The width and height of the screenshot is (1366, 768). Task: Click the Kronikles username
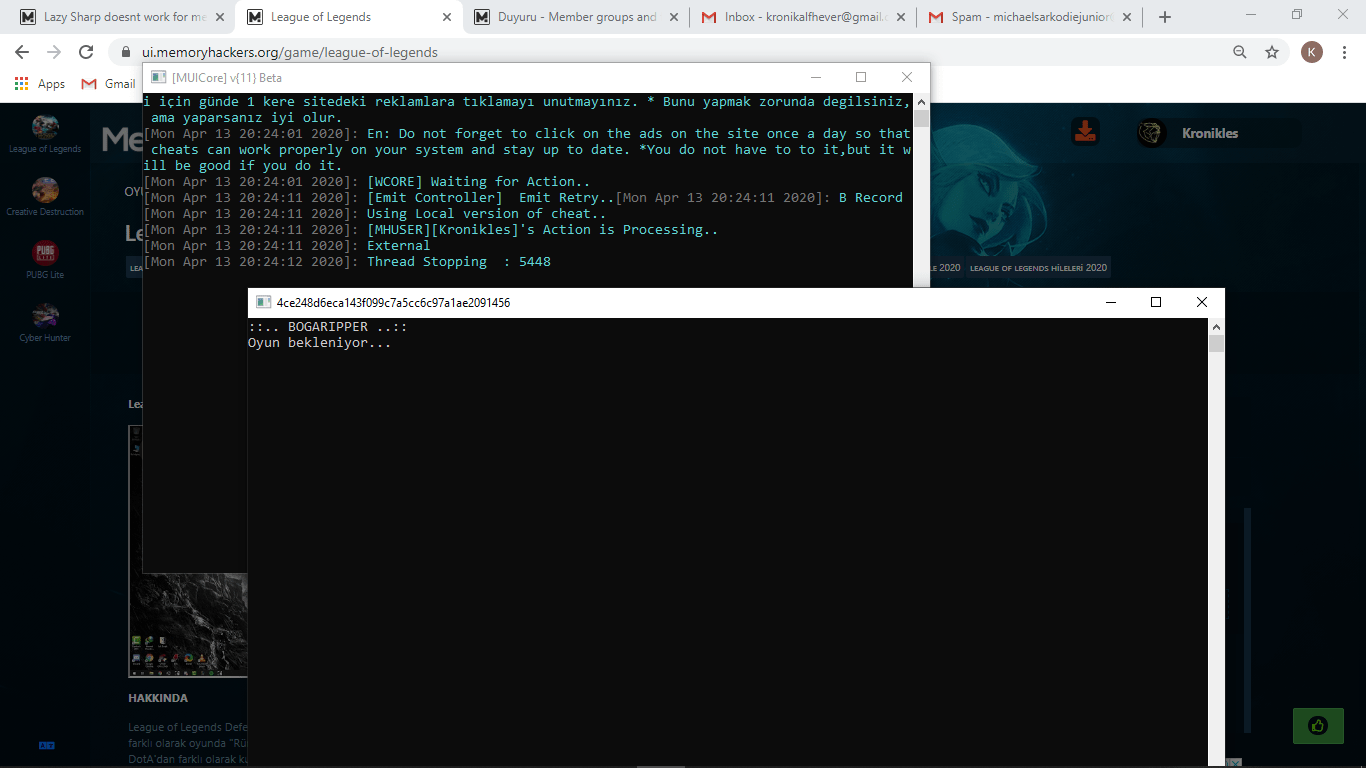point(1210,133)
